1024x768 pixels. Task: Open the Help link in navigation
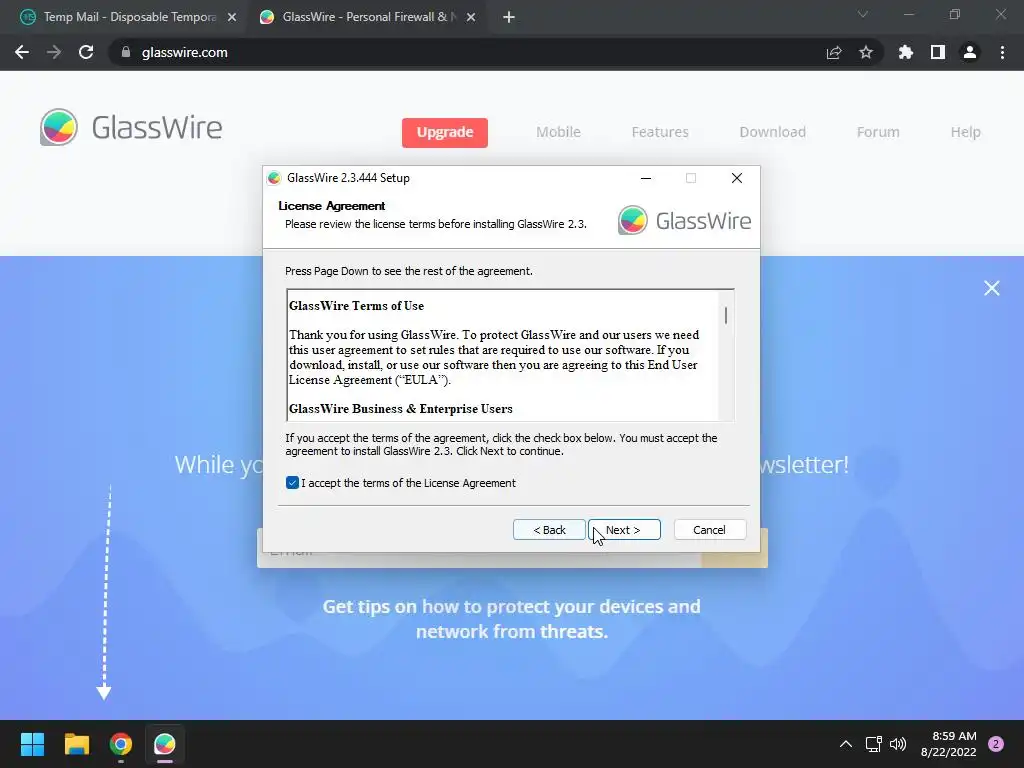click(965, 132)
